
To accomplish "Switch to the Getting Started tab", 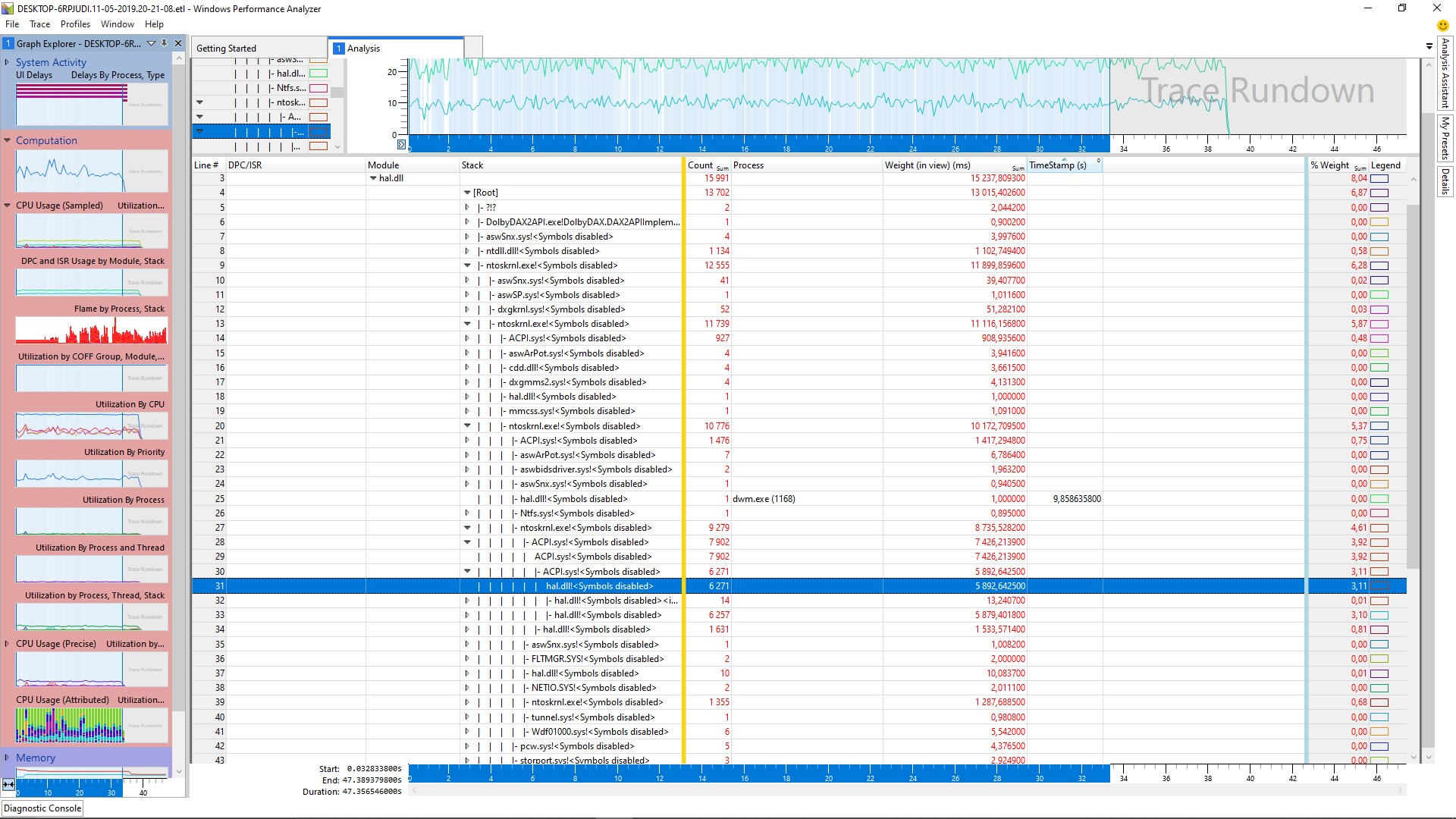I will click(x=259, y=48).
